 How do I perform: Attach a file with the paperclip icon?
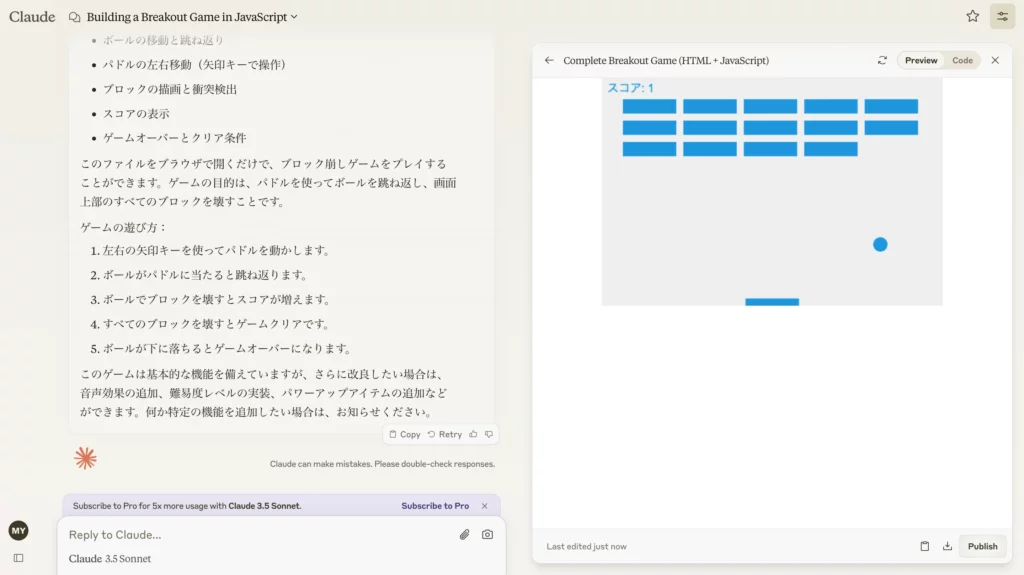coord(464,534)
